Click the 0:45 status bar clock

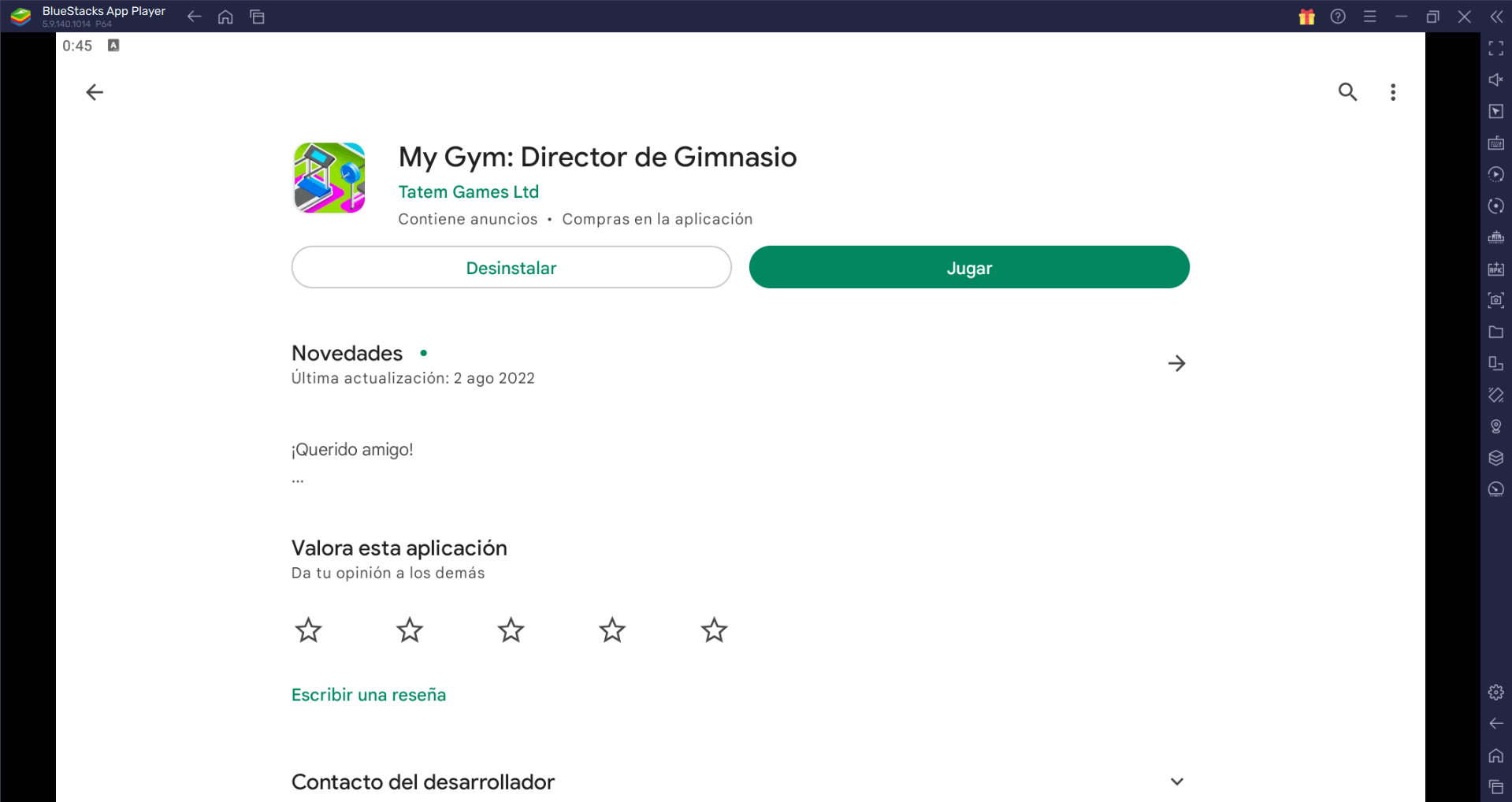(77, 46)
